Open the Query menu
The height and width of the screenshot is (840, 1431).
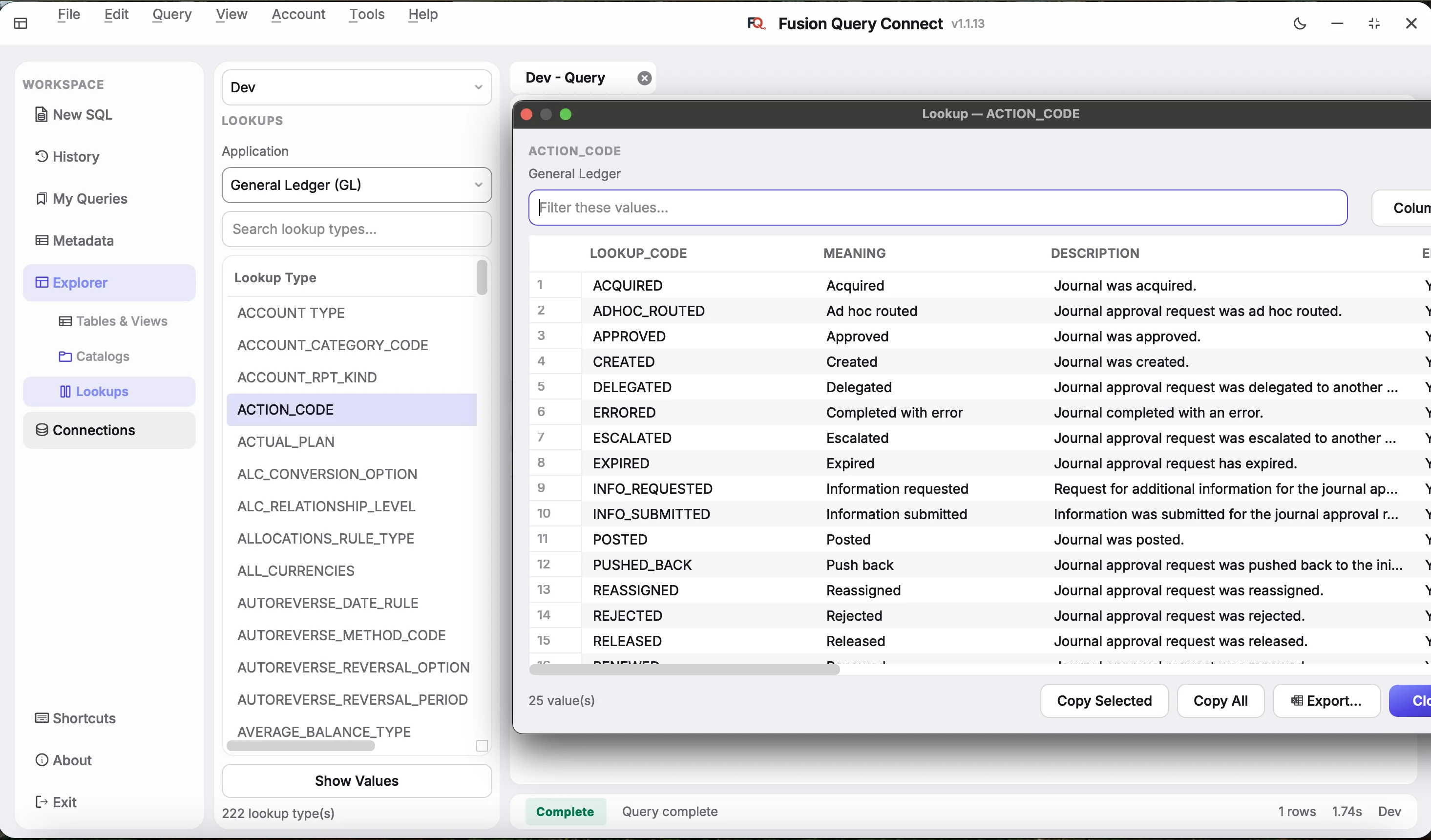[172, 14]
